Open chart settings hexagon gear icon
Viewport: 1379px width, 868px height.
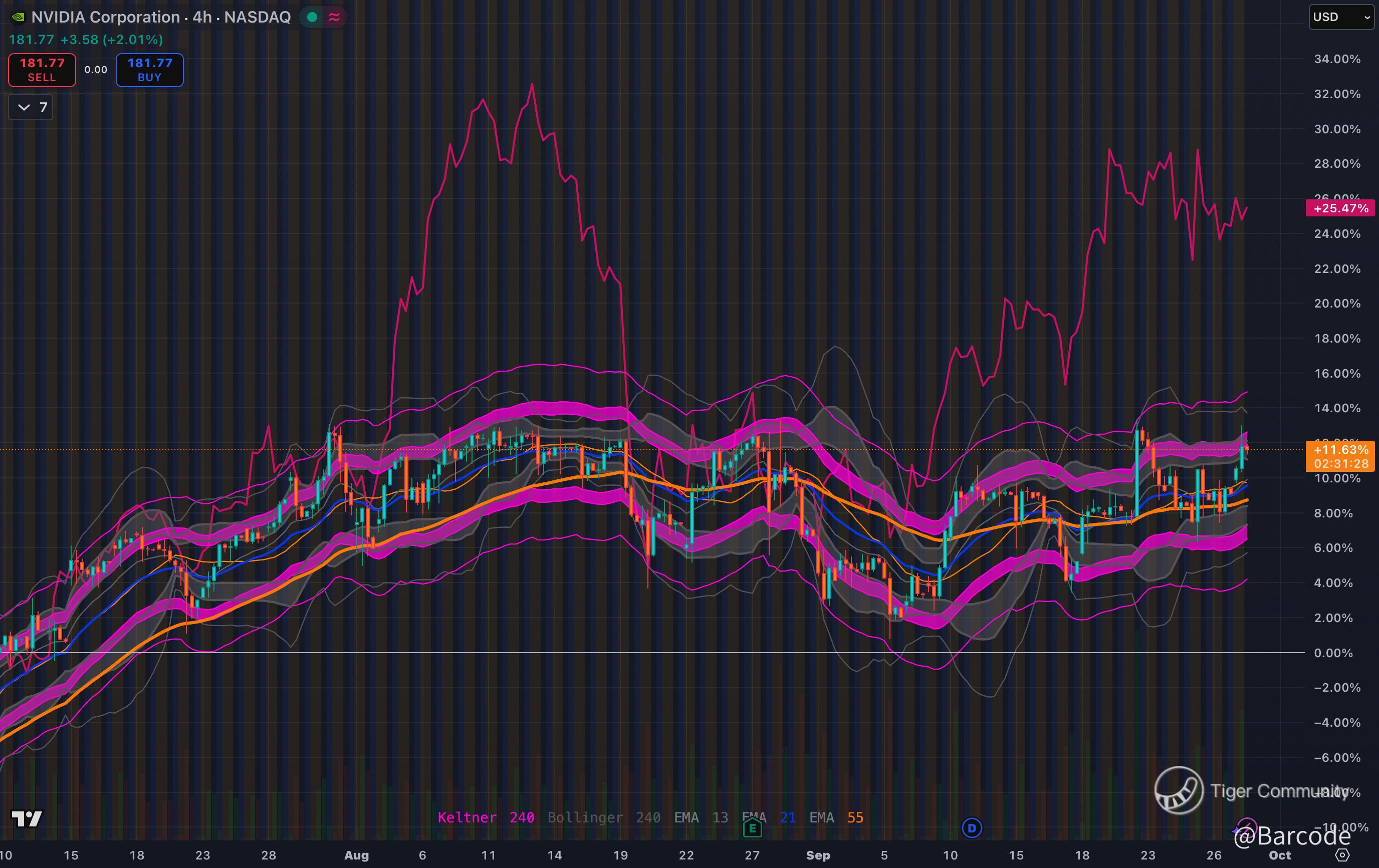pyautogui.click(x=1342, y=855)
